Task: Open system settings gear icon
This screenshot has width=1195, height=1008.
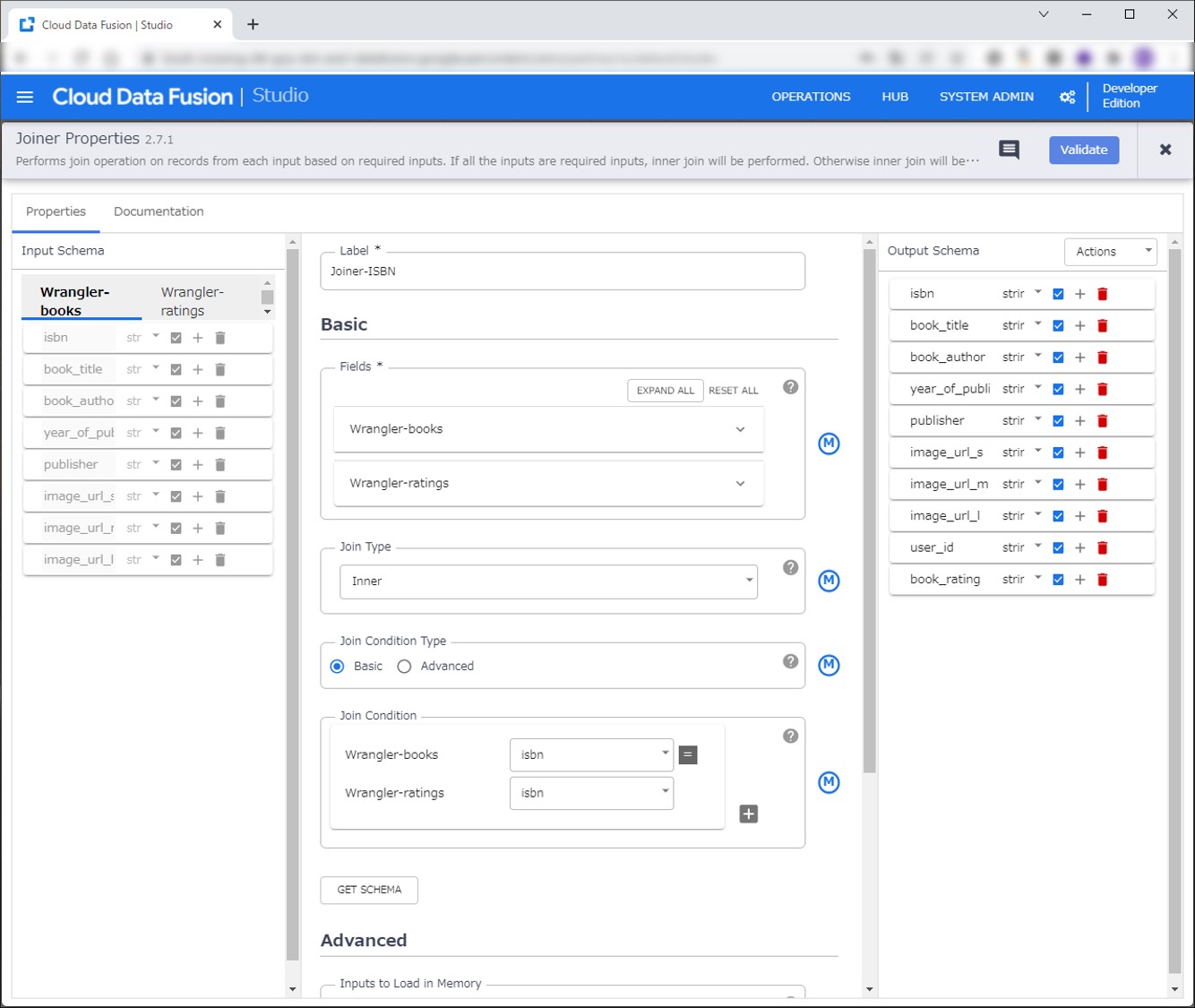Action: pyautogui.click(x=1067, y=97)
